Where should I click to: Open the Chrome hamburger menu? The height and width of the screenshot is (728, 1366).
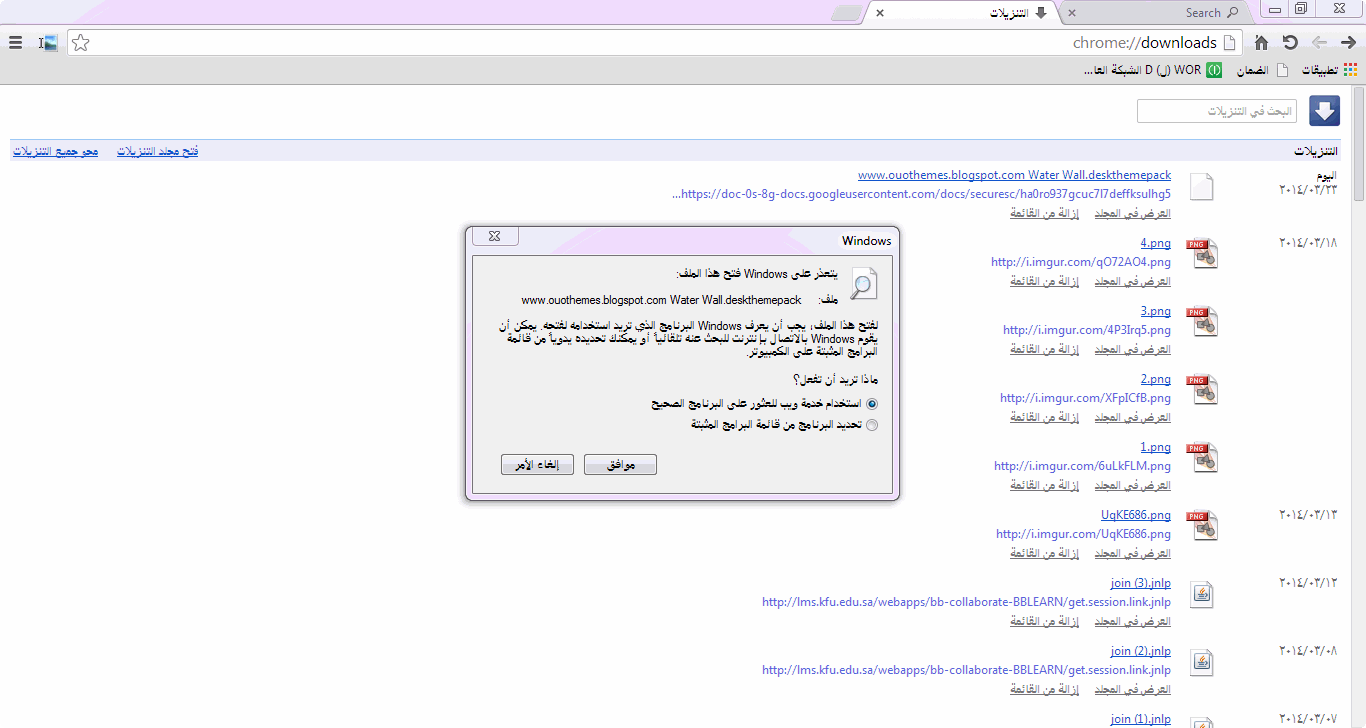pyautogui.click(x=15, y=43)
